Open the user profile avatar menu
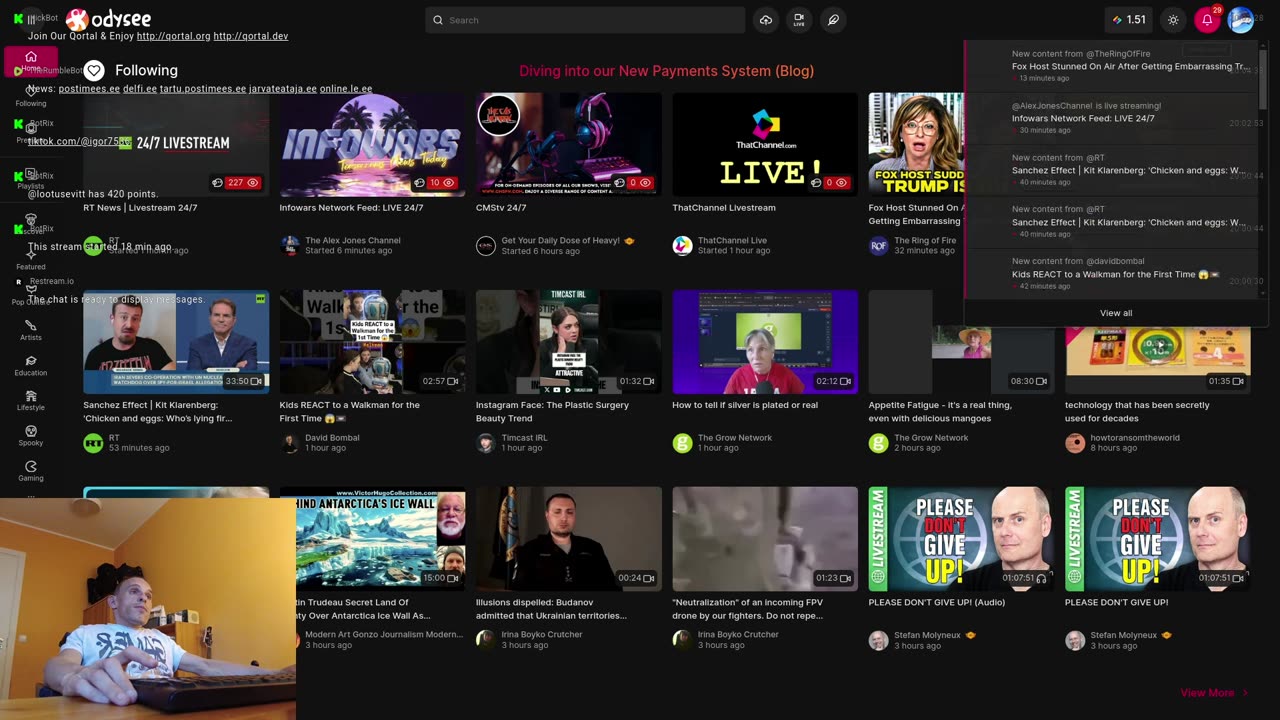Viewport: 1280px width, 720px height. 1240,20
